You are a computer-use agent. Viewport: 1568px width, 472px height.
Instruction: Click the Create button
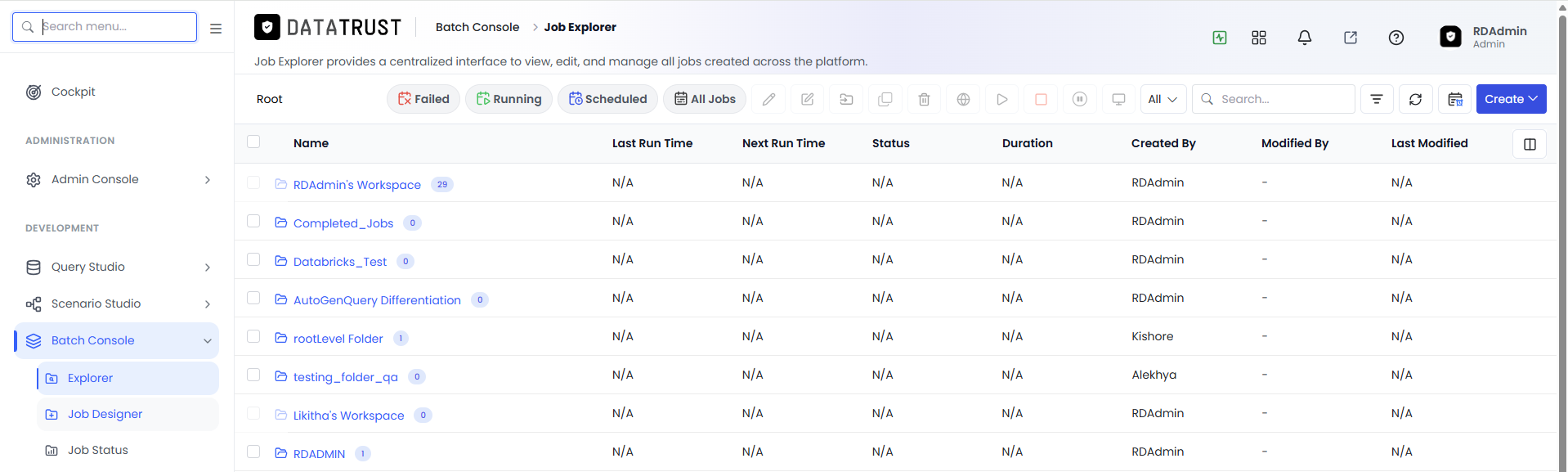[1511, 99]
